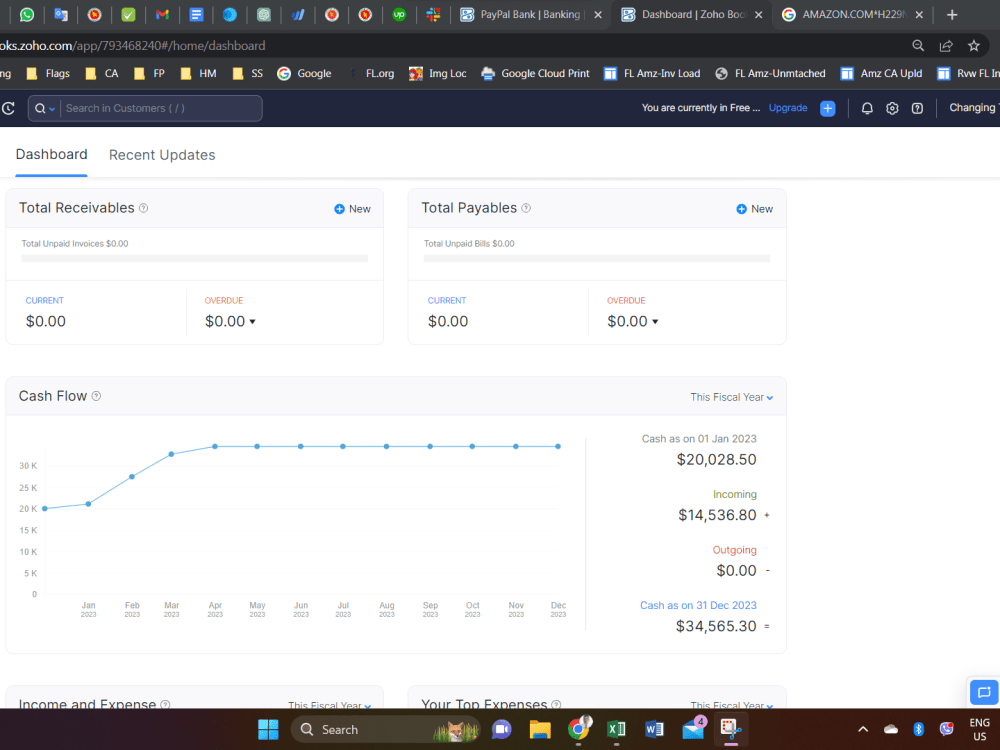
Task: Click the refresh icon in Zoho header
Action: pos(8,108)
